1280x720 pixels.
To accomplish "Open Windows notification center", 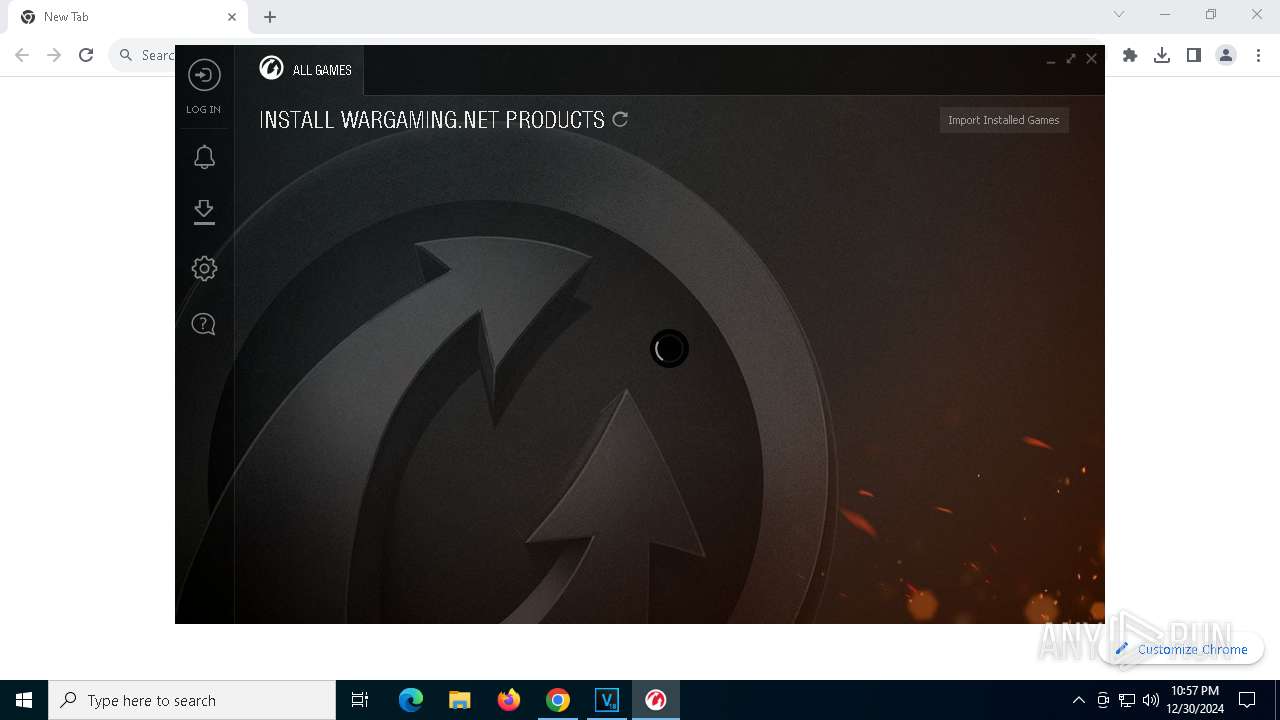I will (1247, 700).
